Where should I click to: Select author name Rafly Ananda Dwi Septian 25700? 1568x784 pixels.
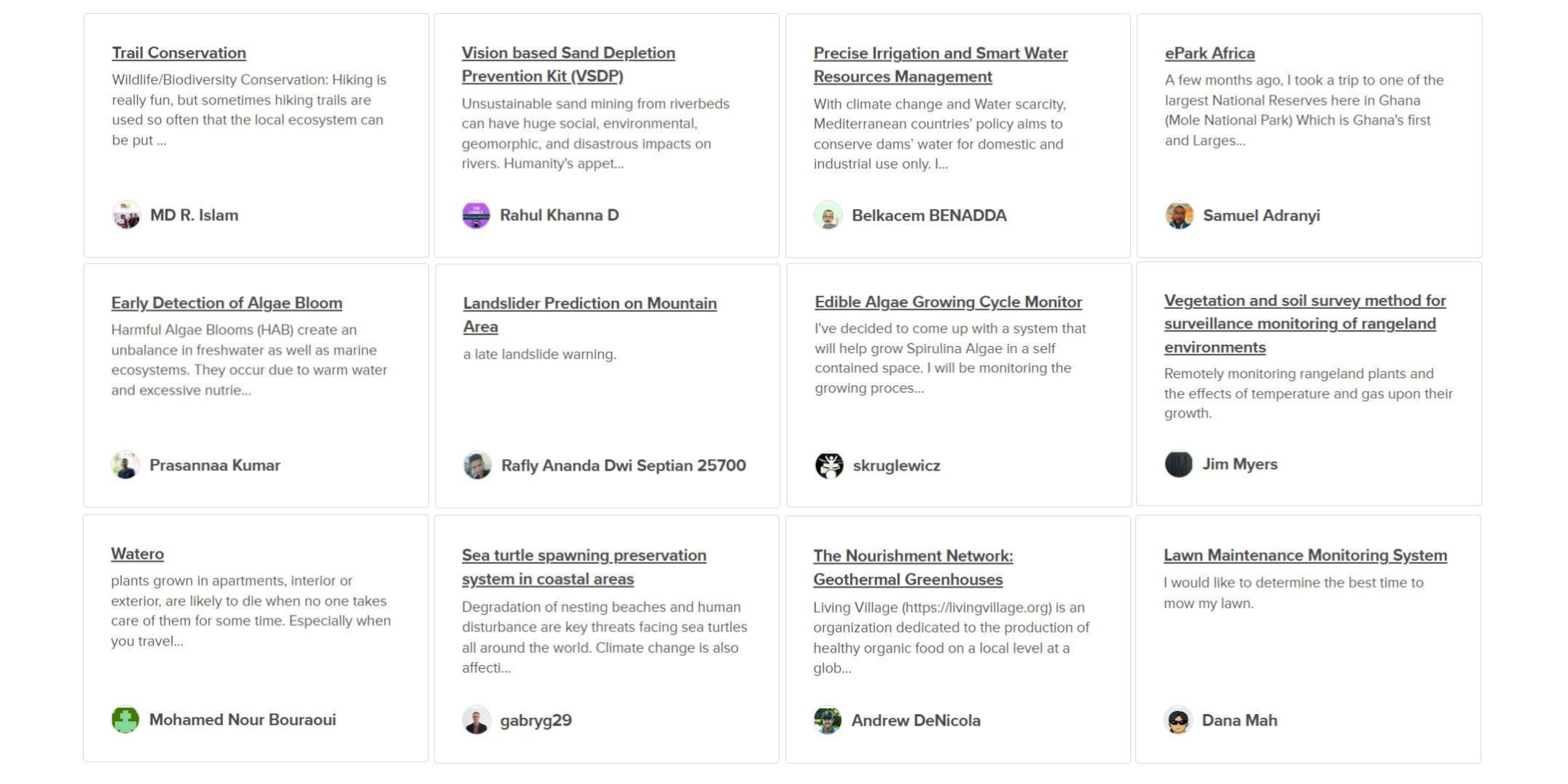point(623,466)
